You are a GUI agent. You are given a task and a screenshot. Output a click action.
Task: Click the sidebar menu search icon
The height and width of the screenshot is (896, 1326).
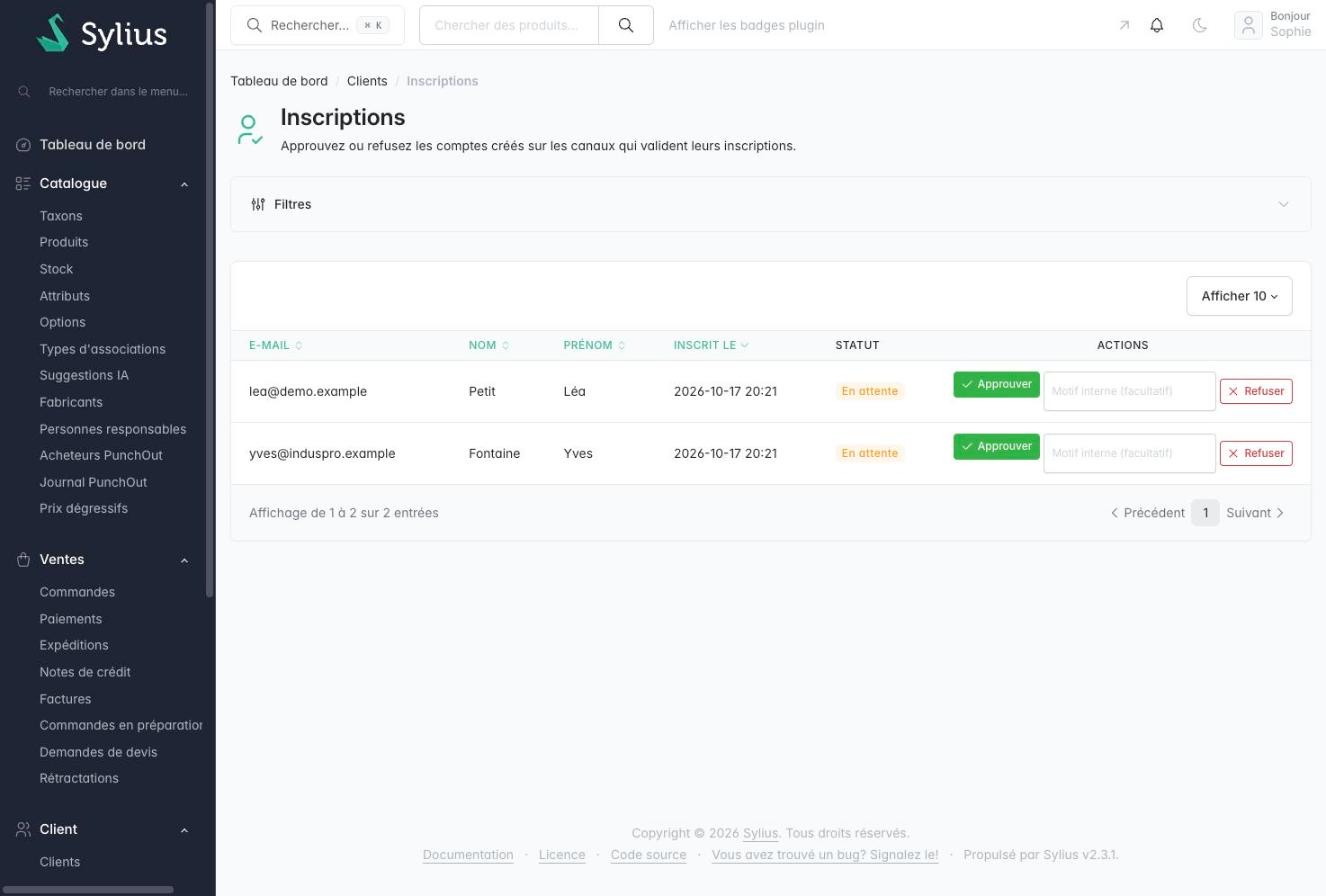point(24,91)
